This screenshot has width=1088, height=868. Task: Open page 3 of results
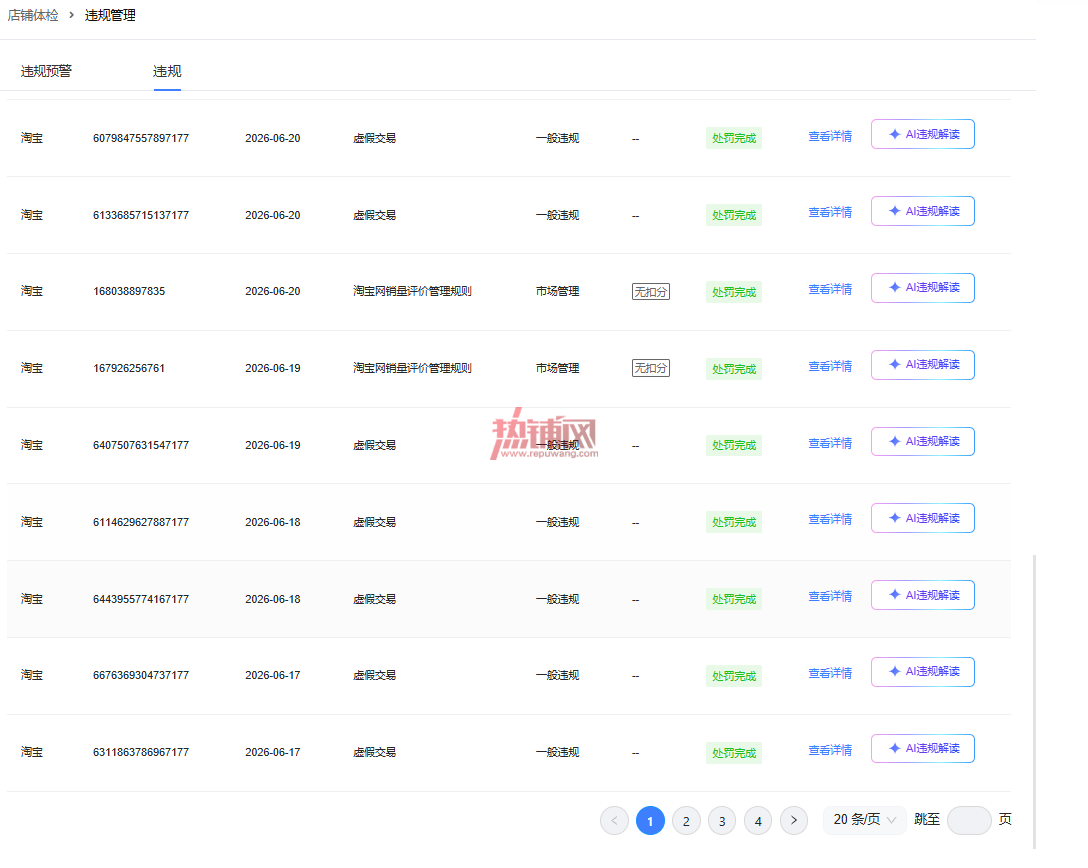[722, 820]
